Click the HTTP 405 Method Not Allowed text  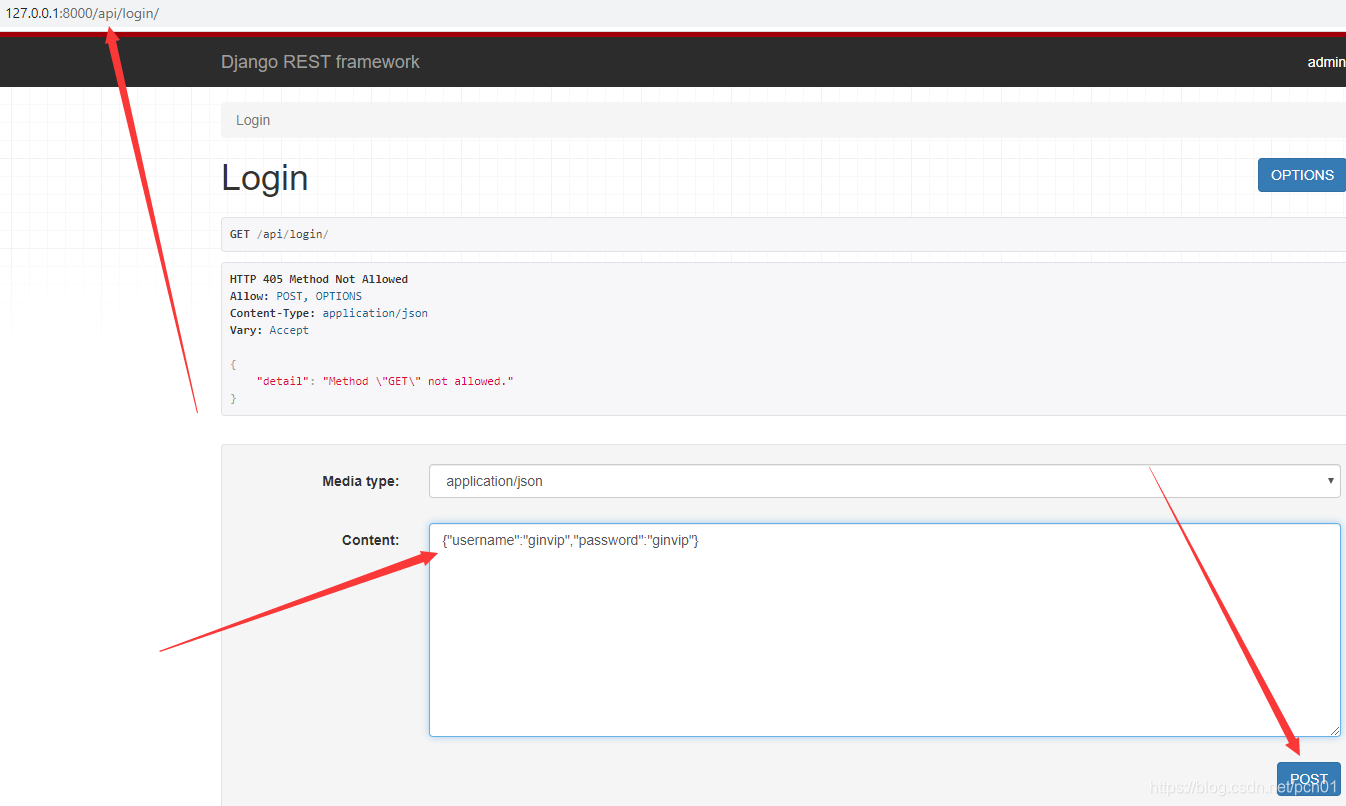coord(319,279)
